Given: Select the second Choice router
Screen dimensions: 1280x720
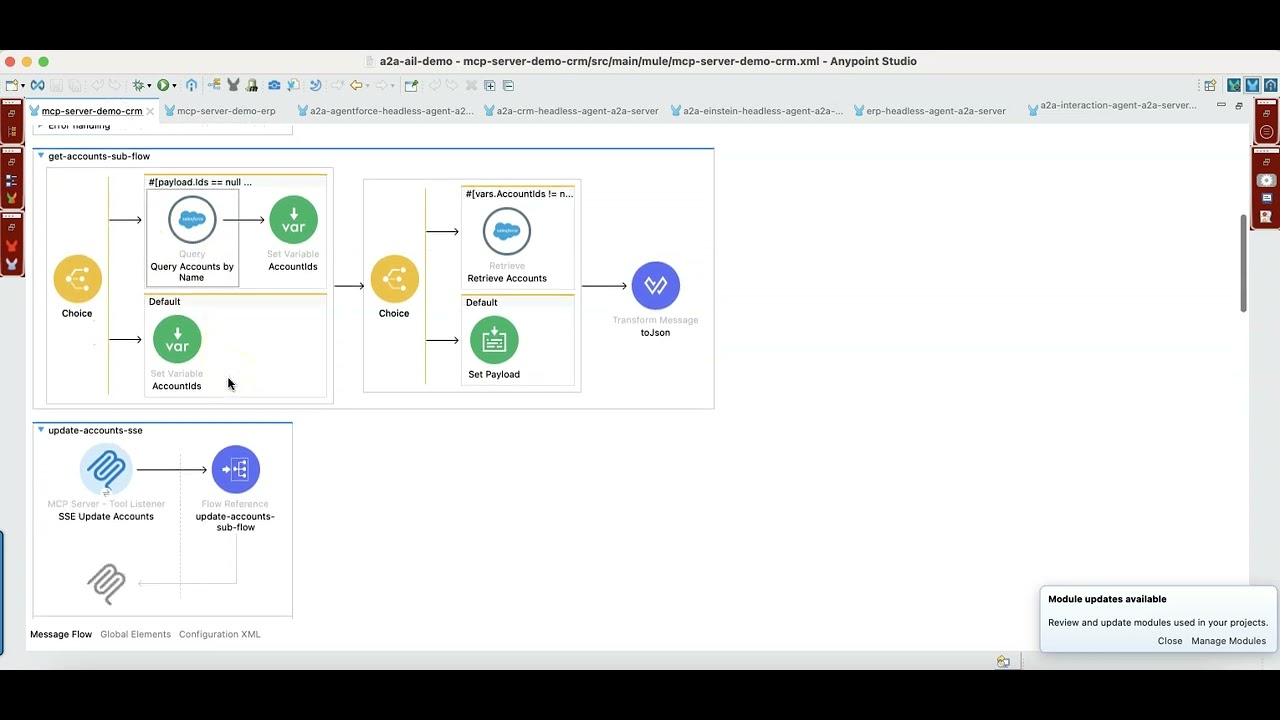Looking at the screenshot, I should click(394, 280).
